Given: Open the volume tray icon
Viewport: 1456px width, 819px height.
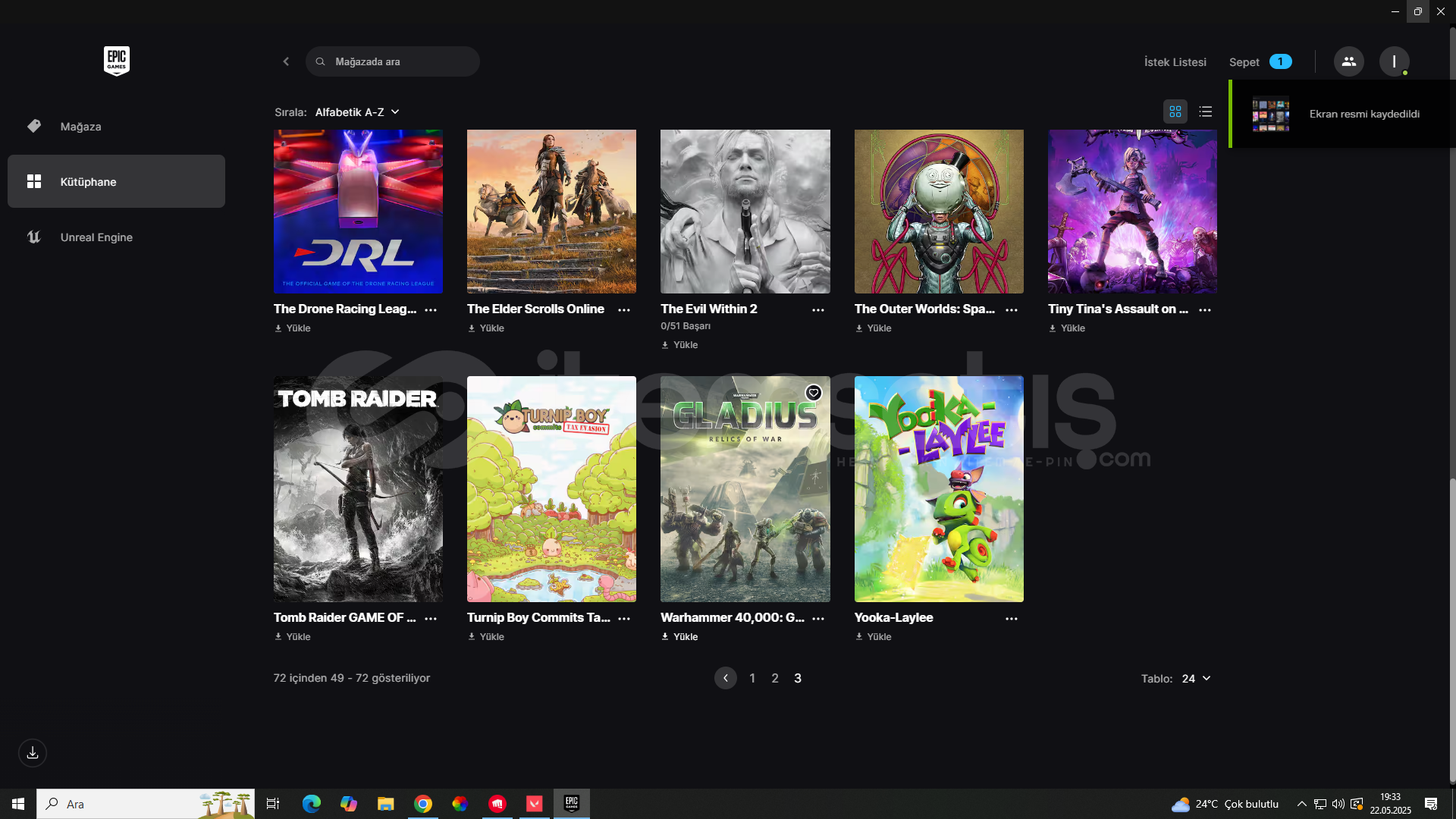Looking at the screenshot, I should (1338, 804).
